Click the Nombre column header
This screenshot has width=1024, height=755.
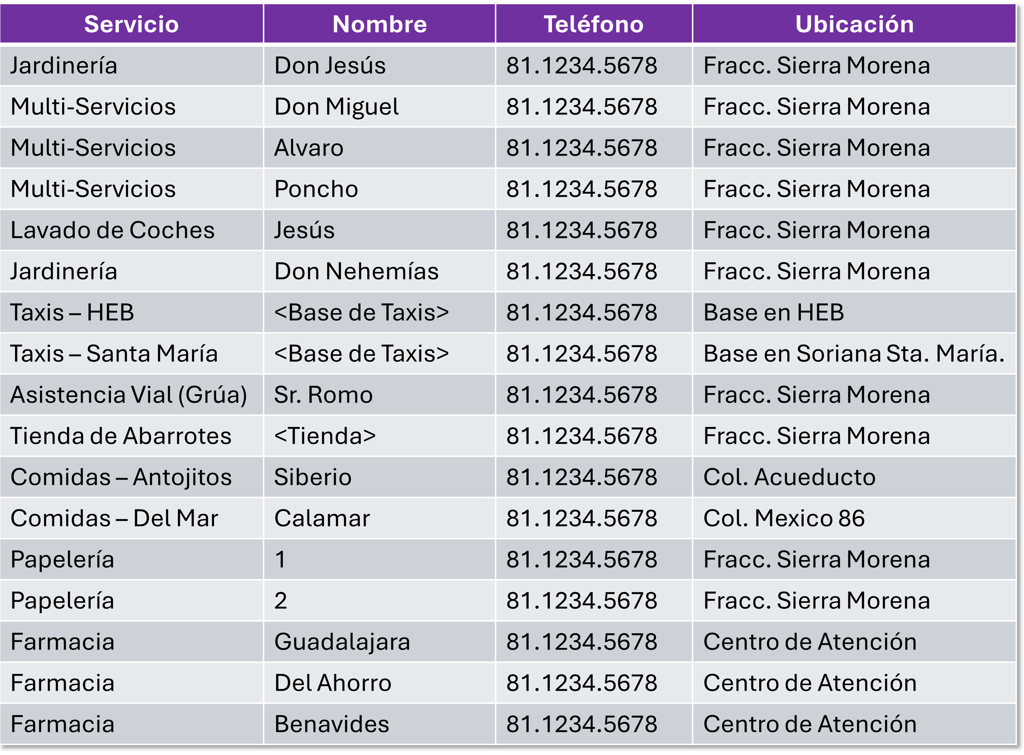click(x=379, y=24)
